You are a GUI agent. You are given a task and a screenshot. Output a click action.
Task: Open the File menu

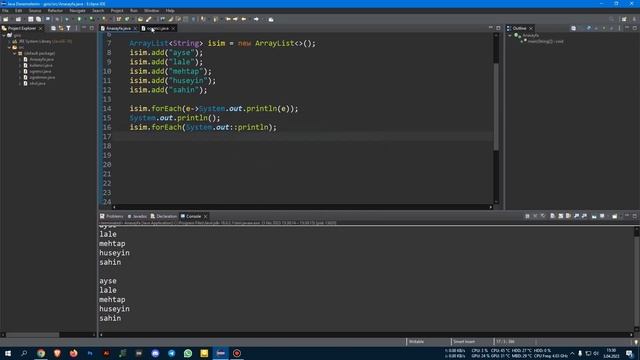click(5, 11)
